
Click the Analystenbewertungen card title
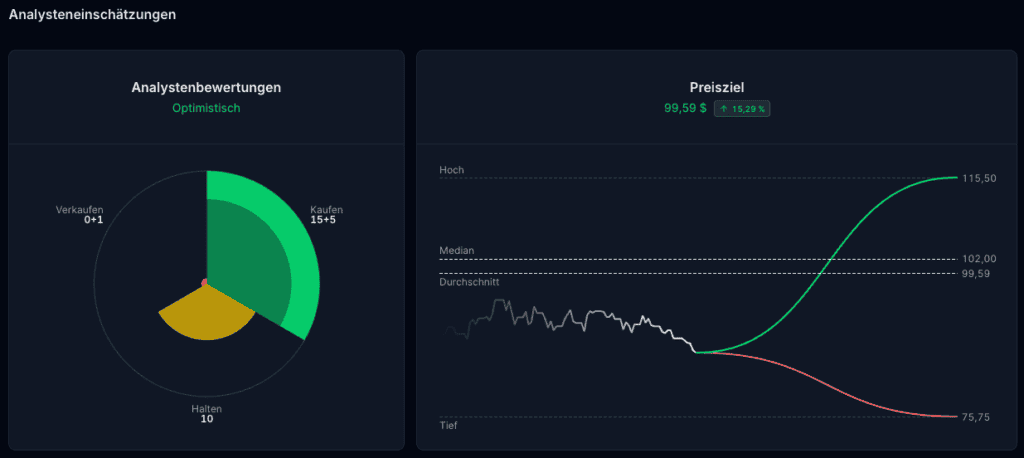coord(206,88)
